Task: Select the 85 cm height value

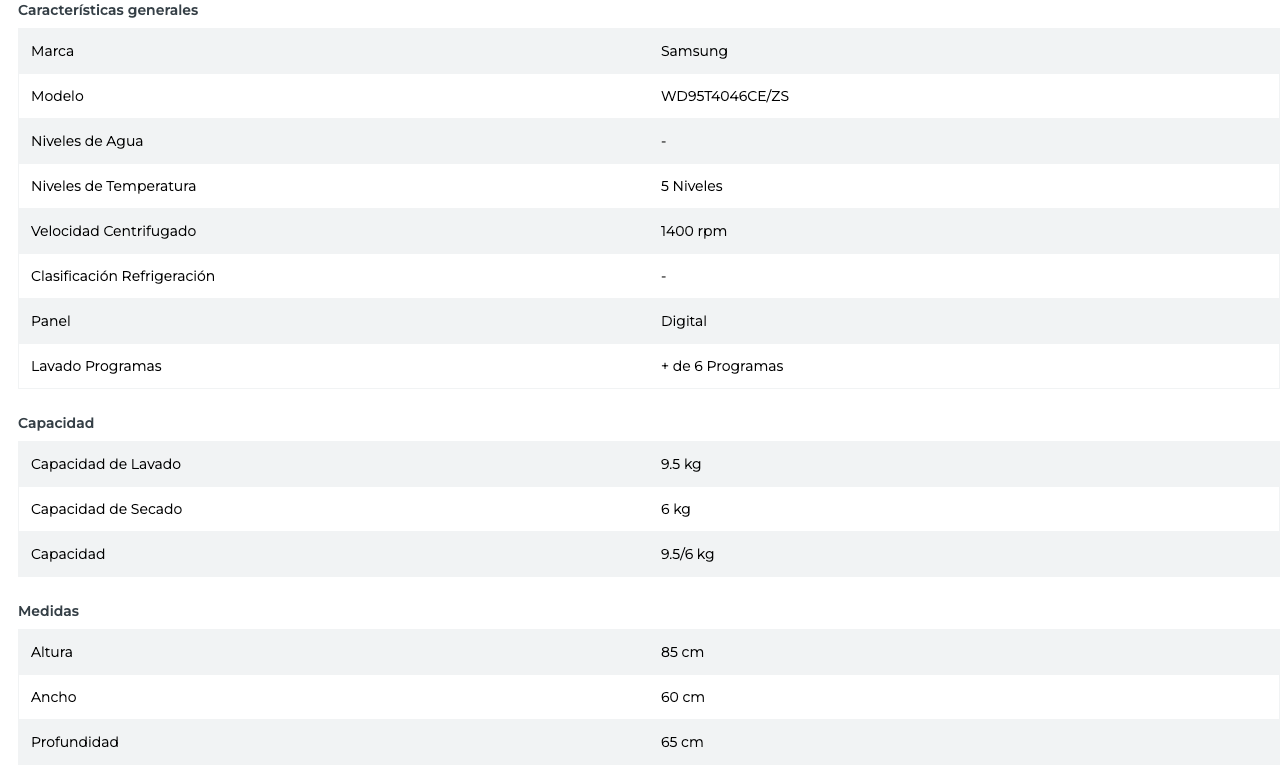Action: (682, 652)
